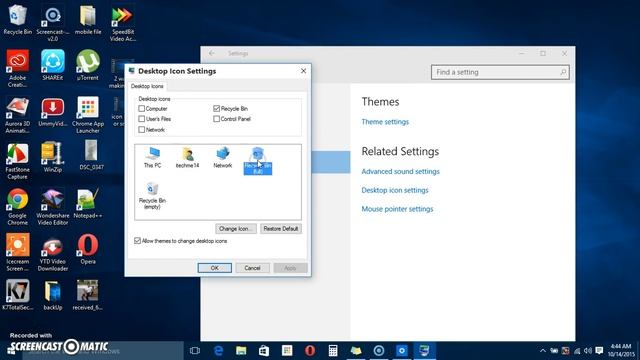Click the Find a setting search box
The height and width of the screenshot is (360, 640).
coord(500,72)
